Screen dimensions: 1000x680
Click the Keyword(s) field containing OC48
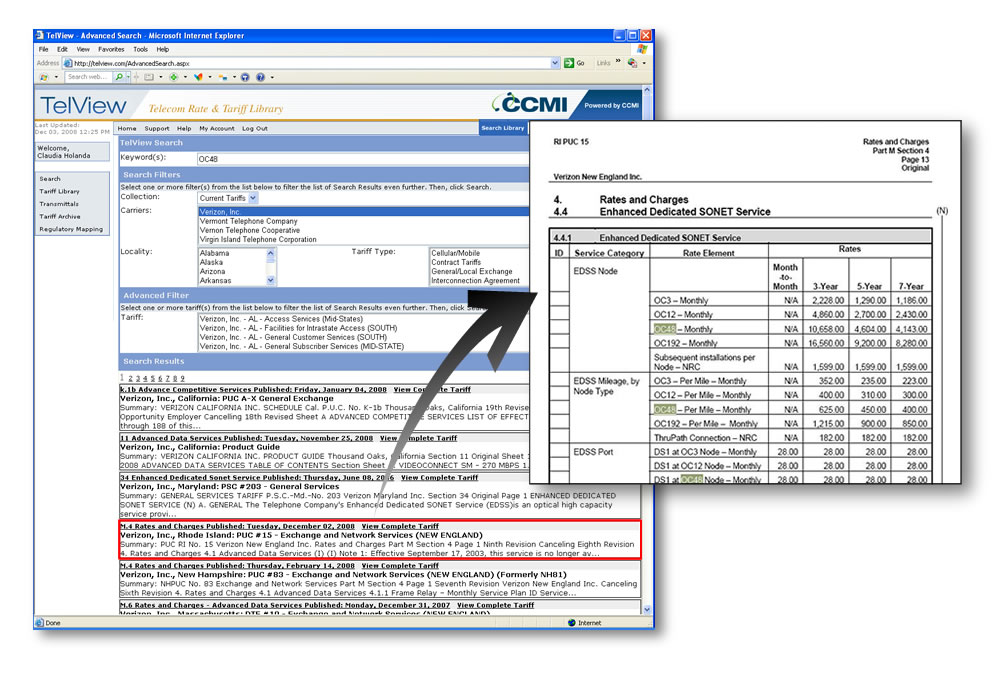[x=363, y=159]
